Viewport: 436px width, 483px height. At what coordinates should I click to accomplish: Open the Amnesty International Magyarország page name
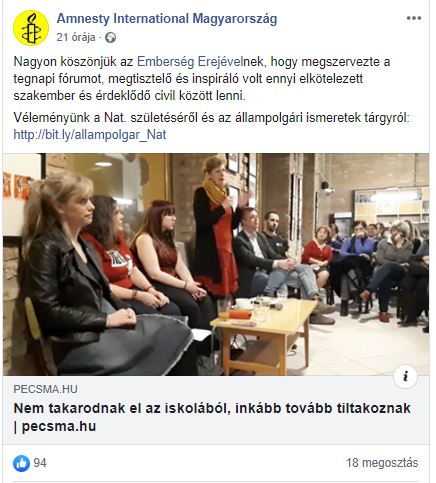167,19
